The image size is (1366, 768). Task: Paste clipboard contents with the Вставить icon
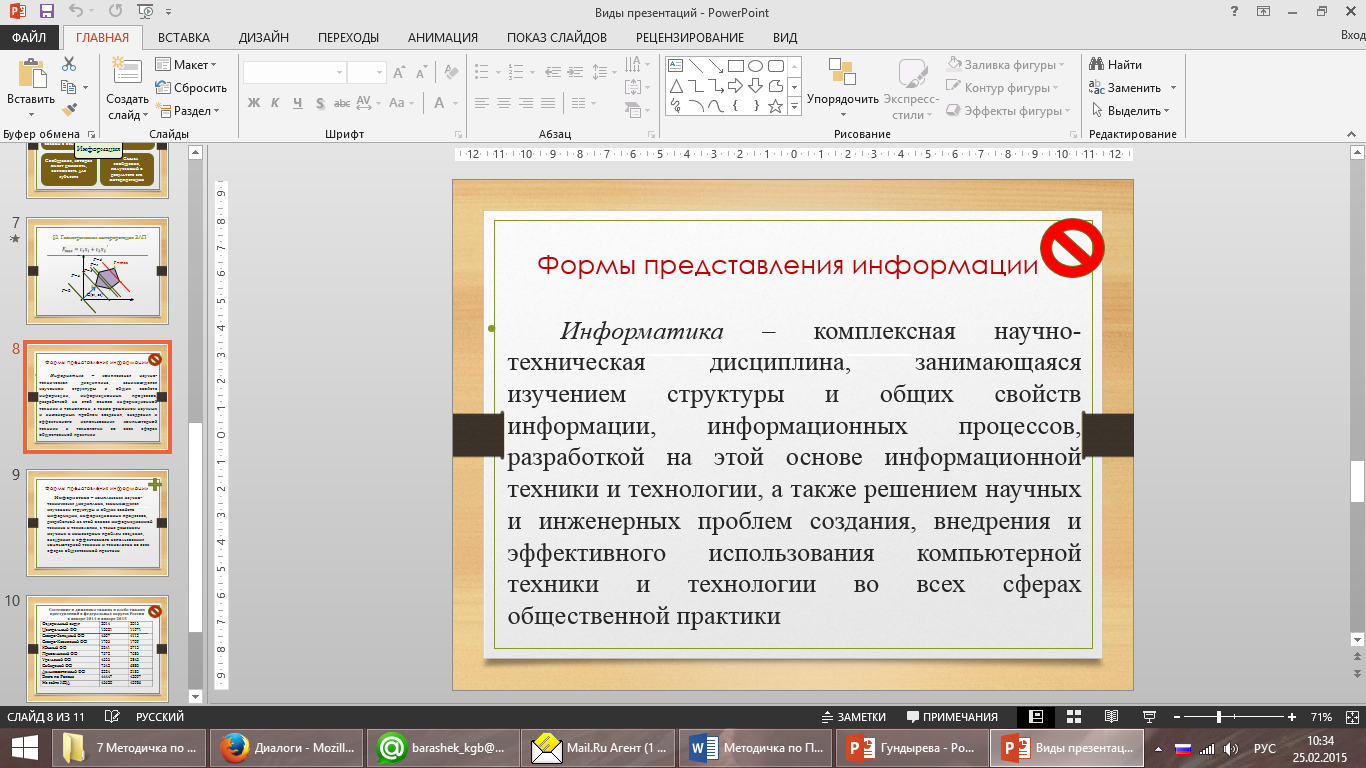pyautogui.click(x=31, y=73)
